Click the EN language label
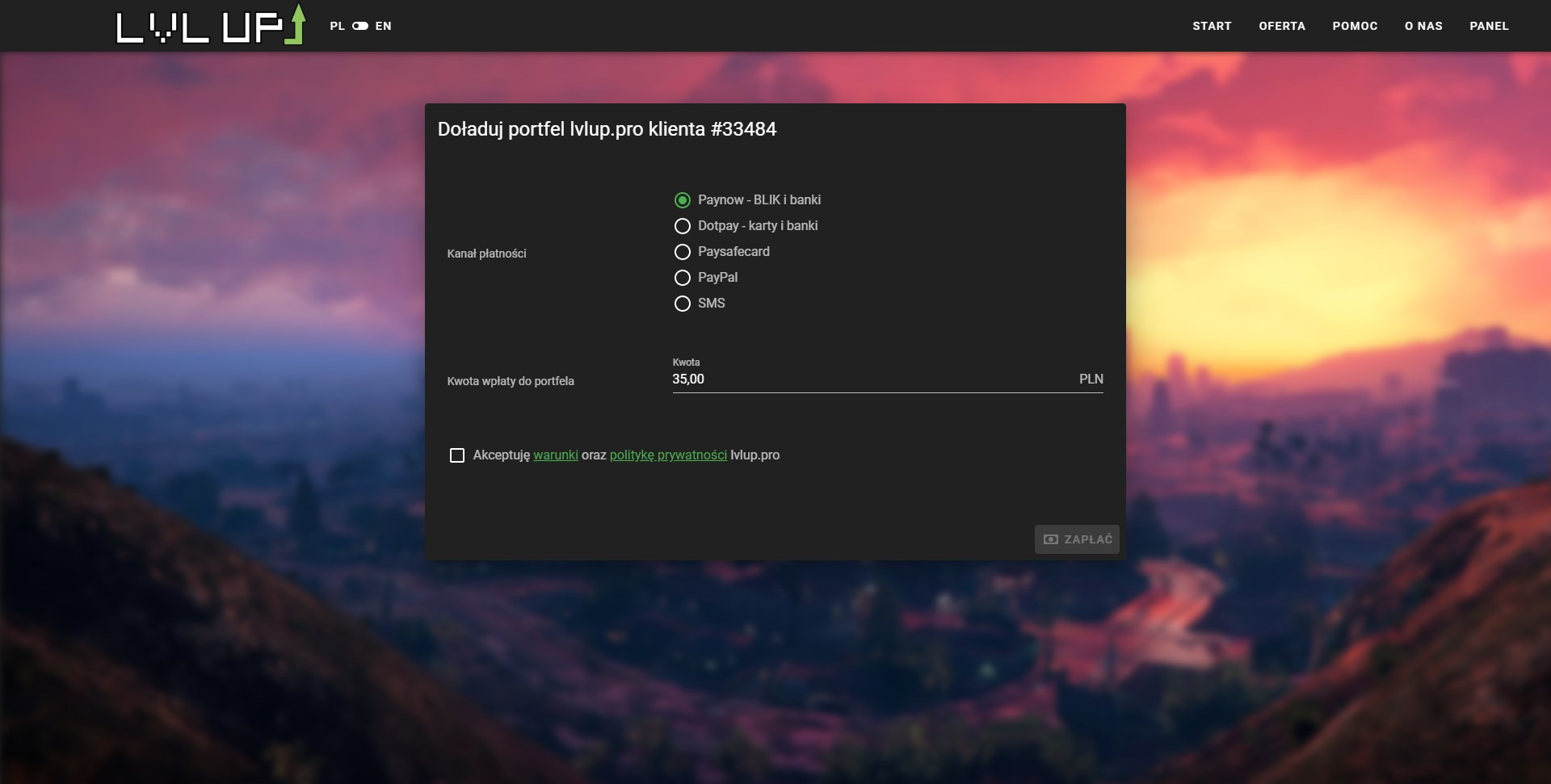The width and height of the screenshot is (1551, 784). pos(383,26)
